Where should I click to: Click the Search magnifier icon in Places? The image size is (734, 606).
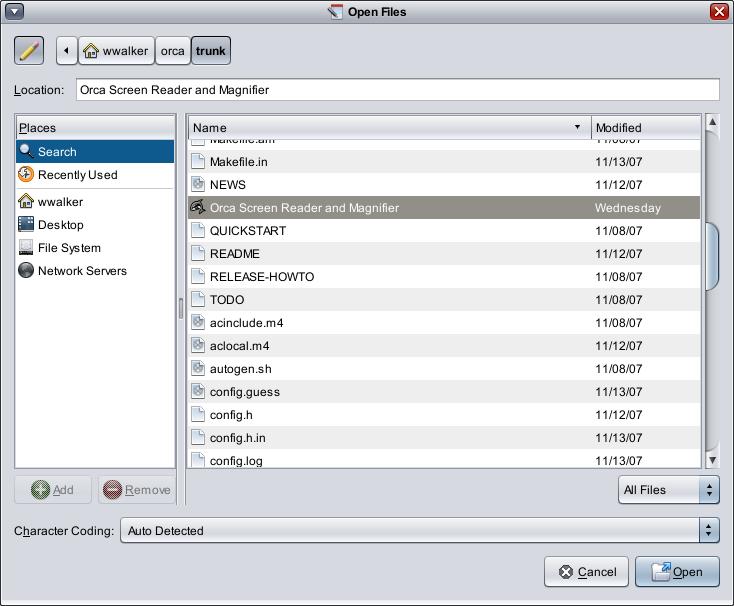tap(27, 152)
